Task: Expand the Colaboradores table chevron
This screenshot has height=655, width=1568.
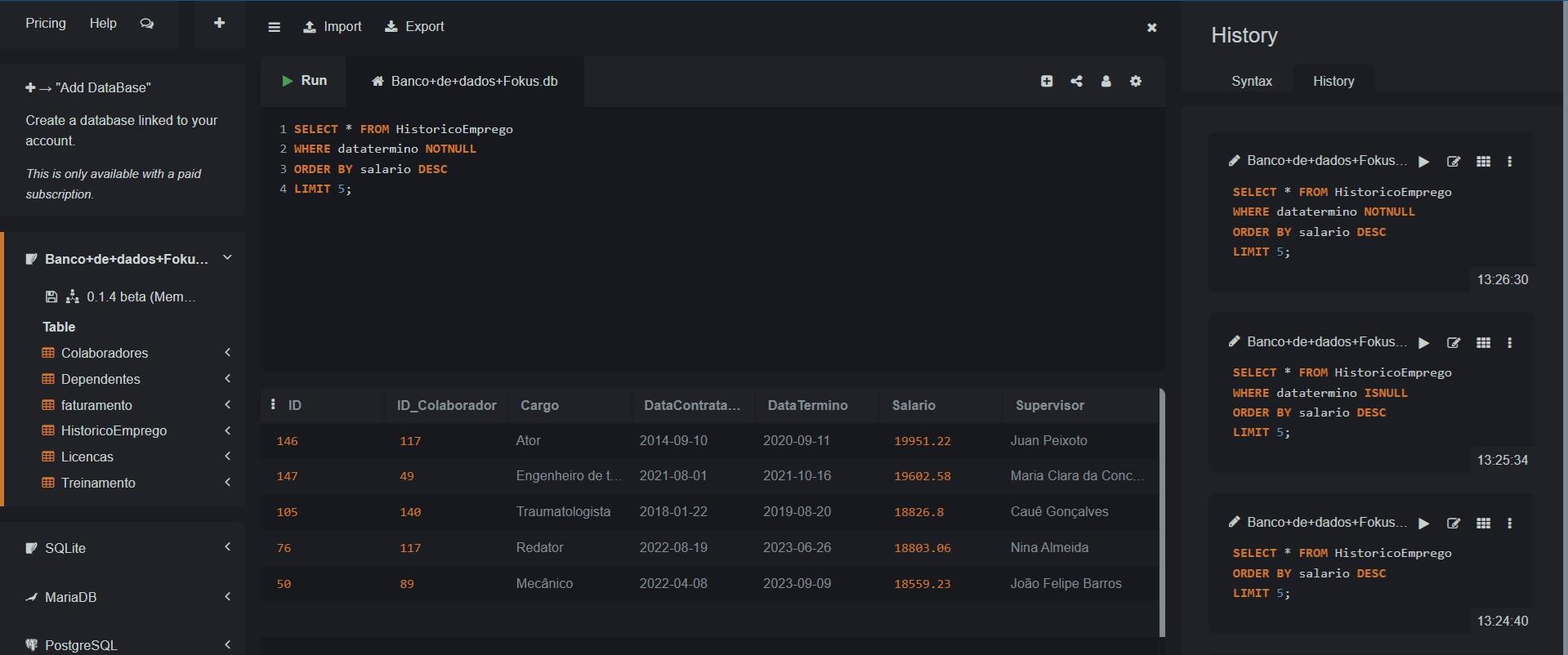Action: (228, 352)
